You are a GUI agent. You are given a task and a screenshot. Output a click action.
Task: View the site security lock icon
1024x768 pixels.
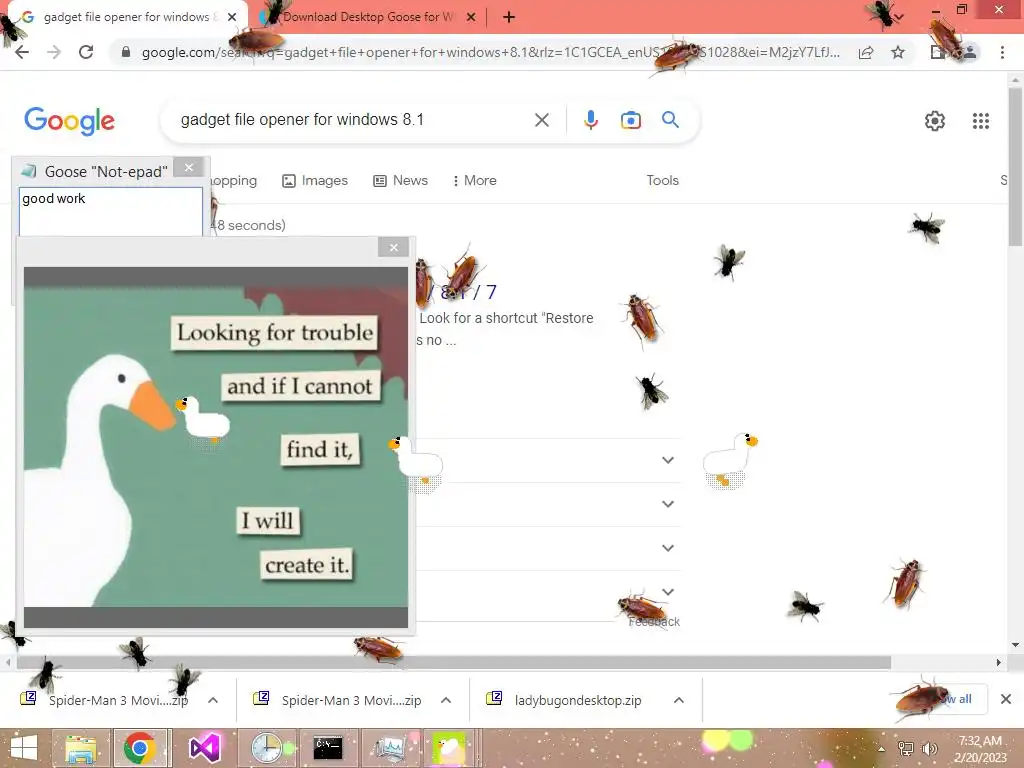tap(126, 52)
